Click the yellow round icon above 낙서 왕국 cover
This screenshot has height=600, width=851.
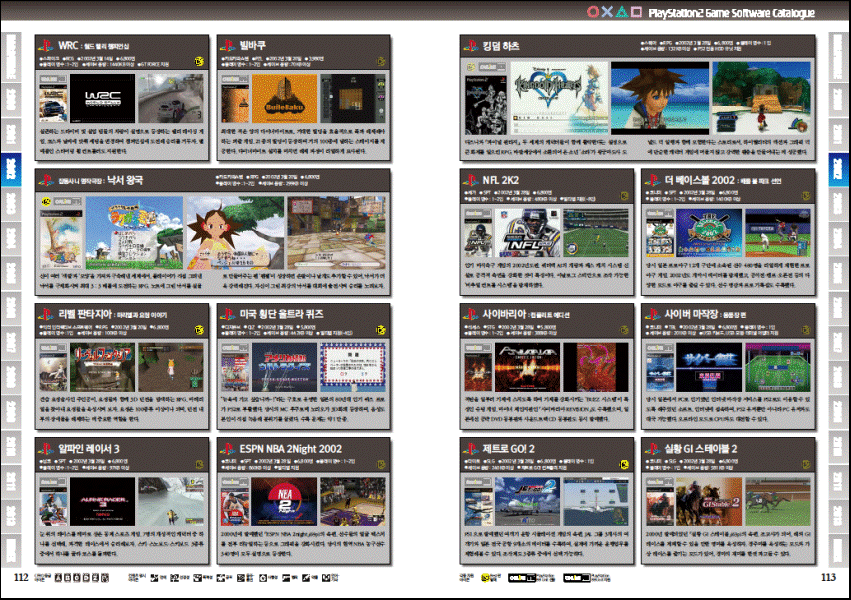click(46, 202)
